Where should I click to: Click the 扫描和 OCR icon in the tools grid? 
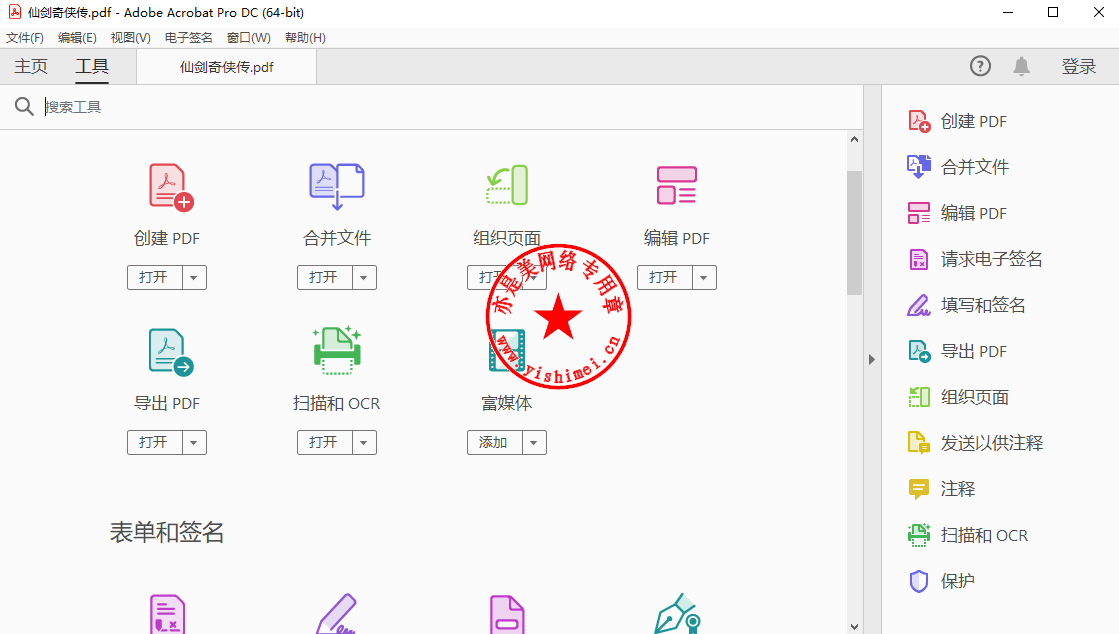coord(337,351)
